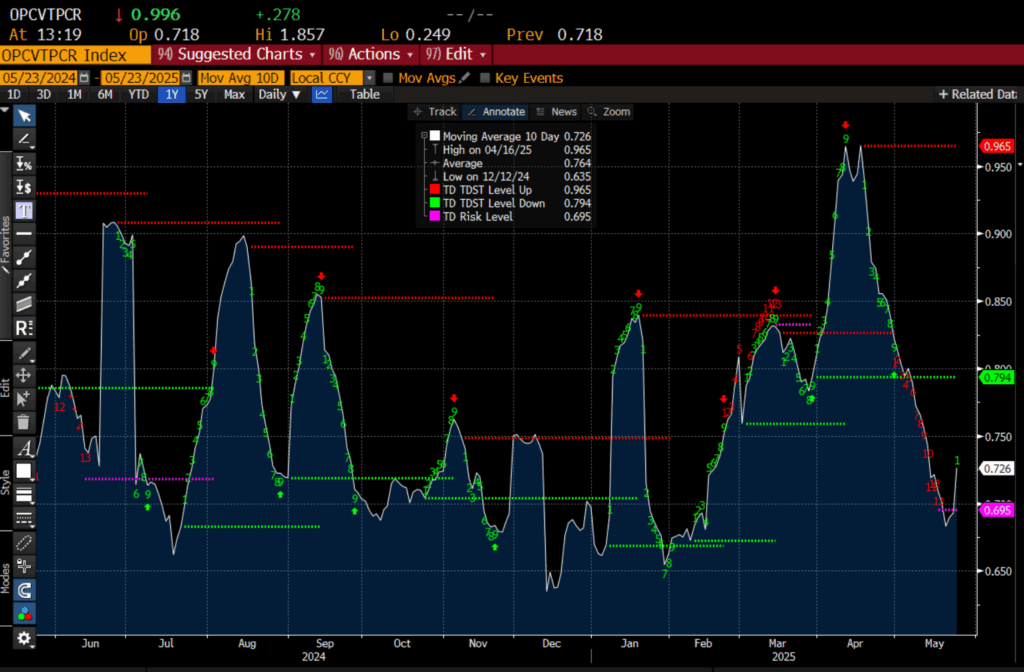Select the 1D range tab
Image resolution: width=1024 pixels, height=672 pixels.
[x=13, y=95]
